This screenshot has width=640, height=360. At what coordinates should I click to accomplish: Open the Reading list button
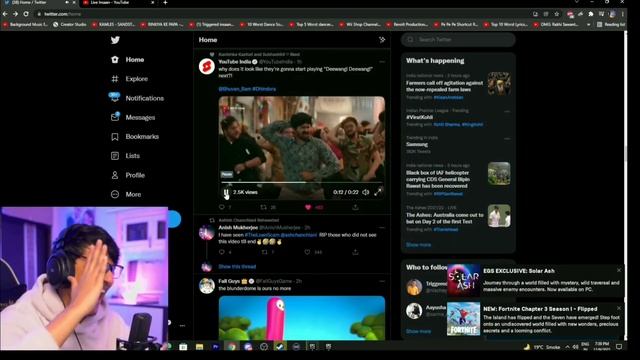pos(611,24)
